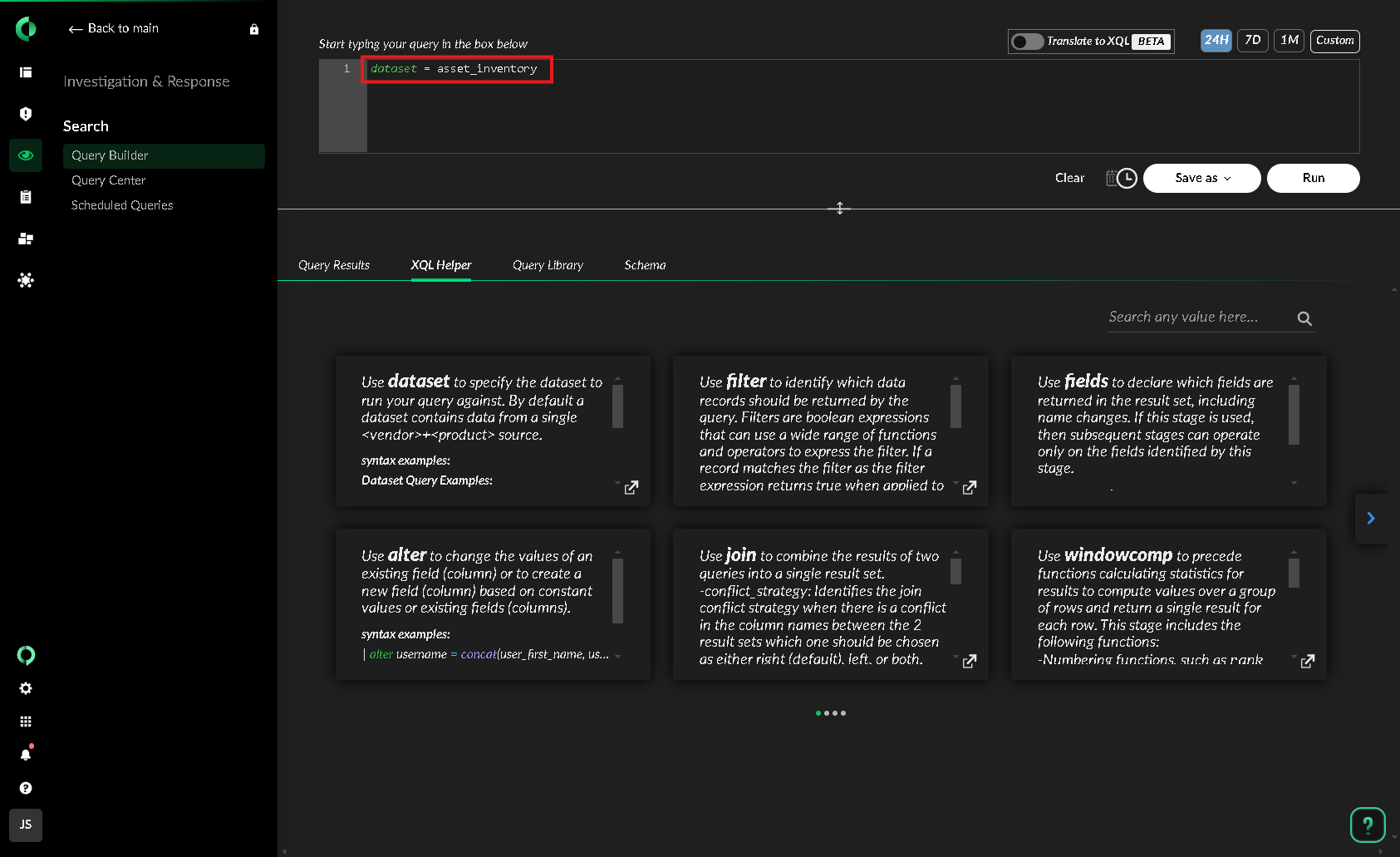The height and width of the screenshot is (857, 1400).
Task: Click the search magnifier icon
Action: click(1304, 318)
